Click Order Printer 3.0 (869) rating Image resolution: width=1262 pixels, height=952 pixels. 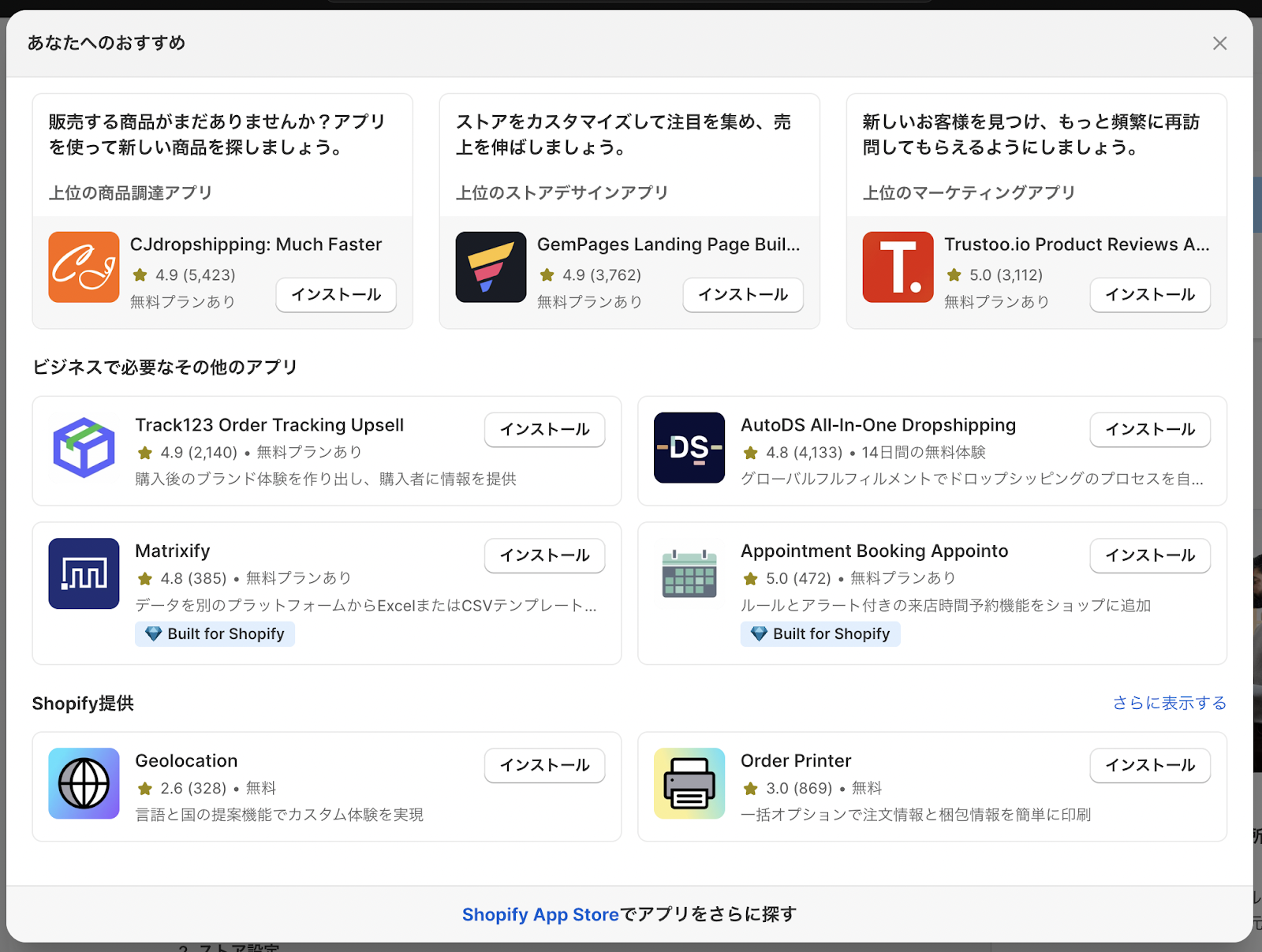788,789
